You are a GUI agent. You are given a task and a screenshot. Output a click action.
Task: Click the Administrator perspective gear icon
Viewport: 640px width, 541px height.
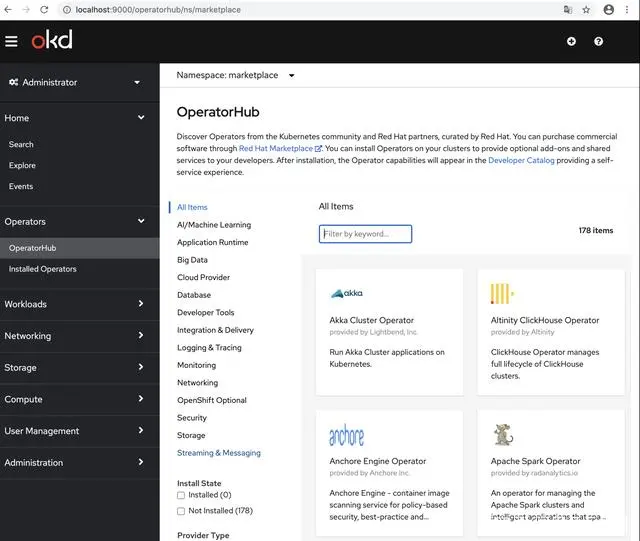[x=13, y=82]
